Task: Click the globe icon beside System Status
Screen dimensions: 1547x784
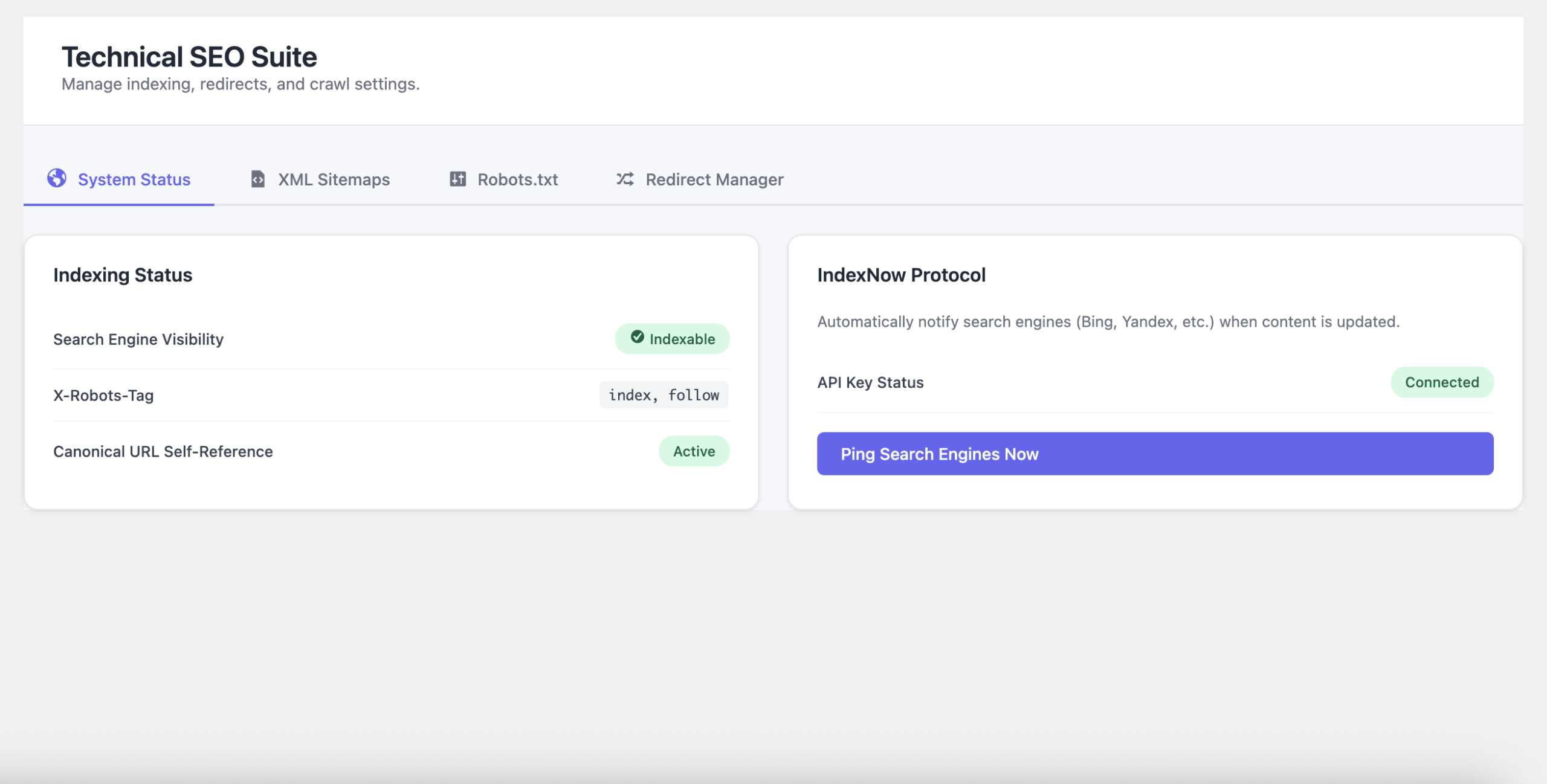Action: (x=57, y=178)
